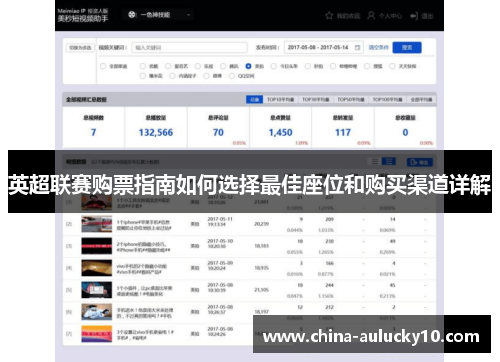Image resolution: width=500 pixels, height=362 pixels.
Task: Click the total likes value 1,450
Action: (281, 132)
